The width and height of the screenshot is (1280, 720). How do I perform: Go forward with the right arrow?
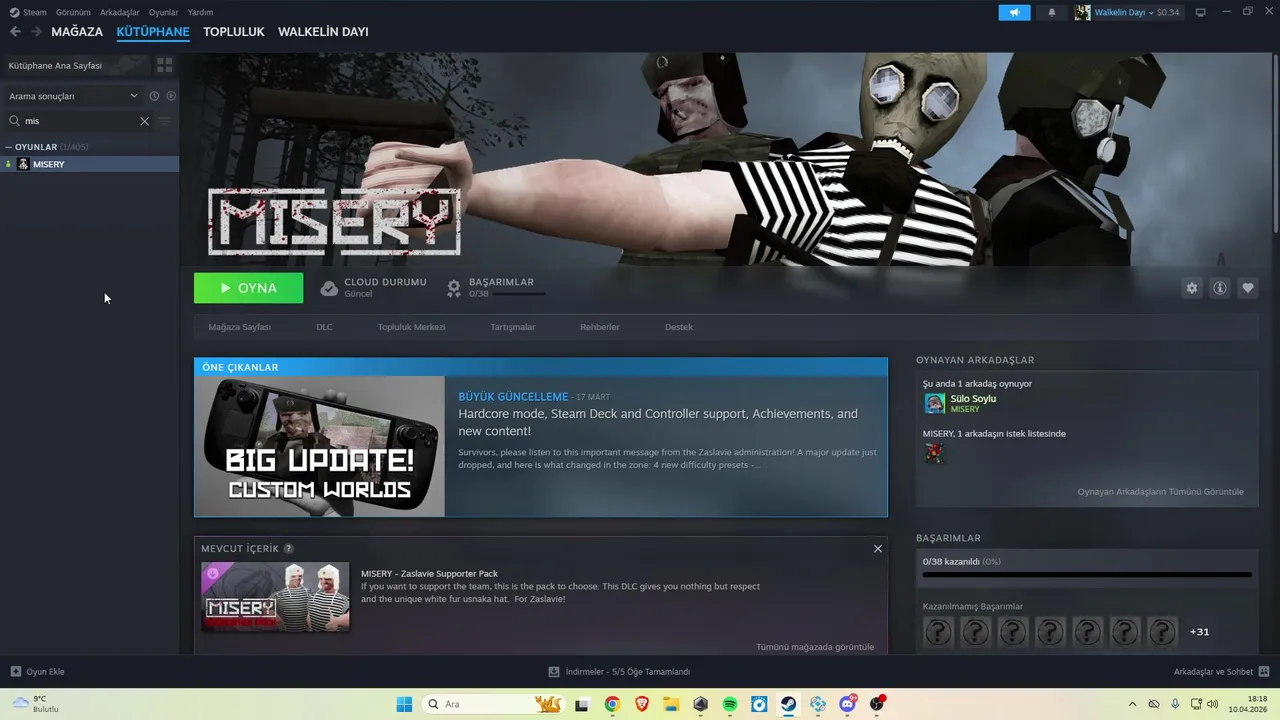pyautogui.click(x=36, y=32)
